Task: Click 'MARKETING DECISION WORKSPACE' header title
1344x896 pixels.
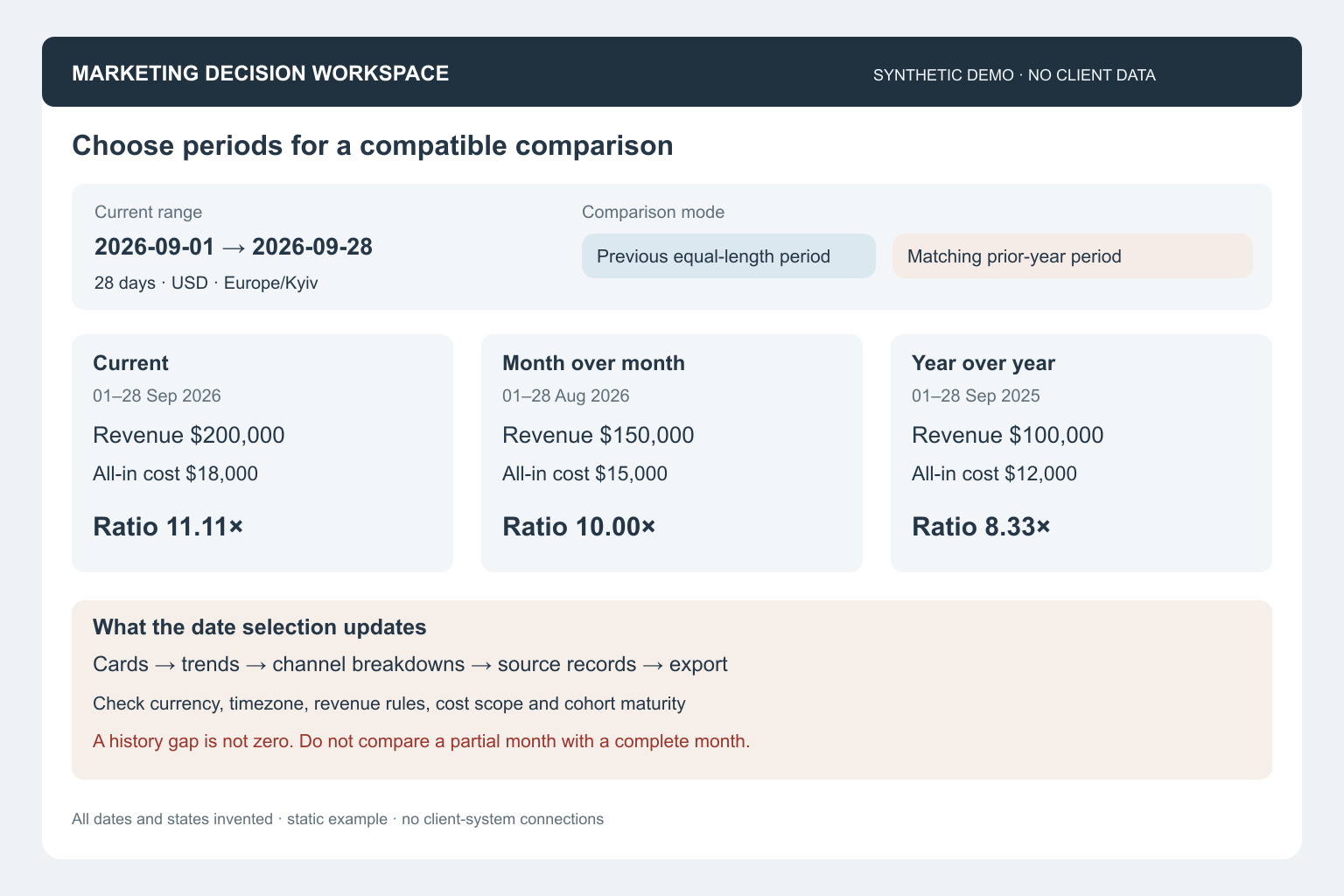Action: click(261, 73)
